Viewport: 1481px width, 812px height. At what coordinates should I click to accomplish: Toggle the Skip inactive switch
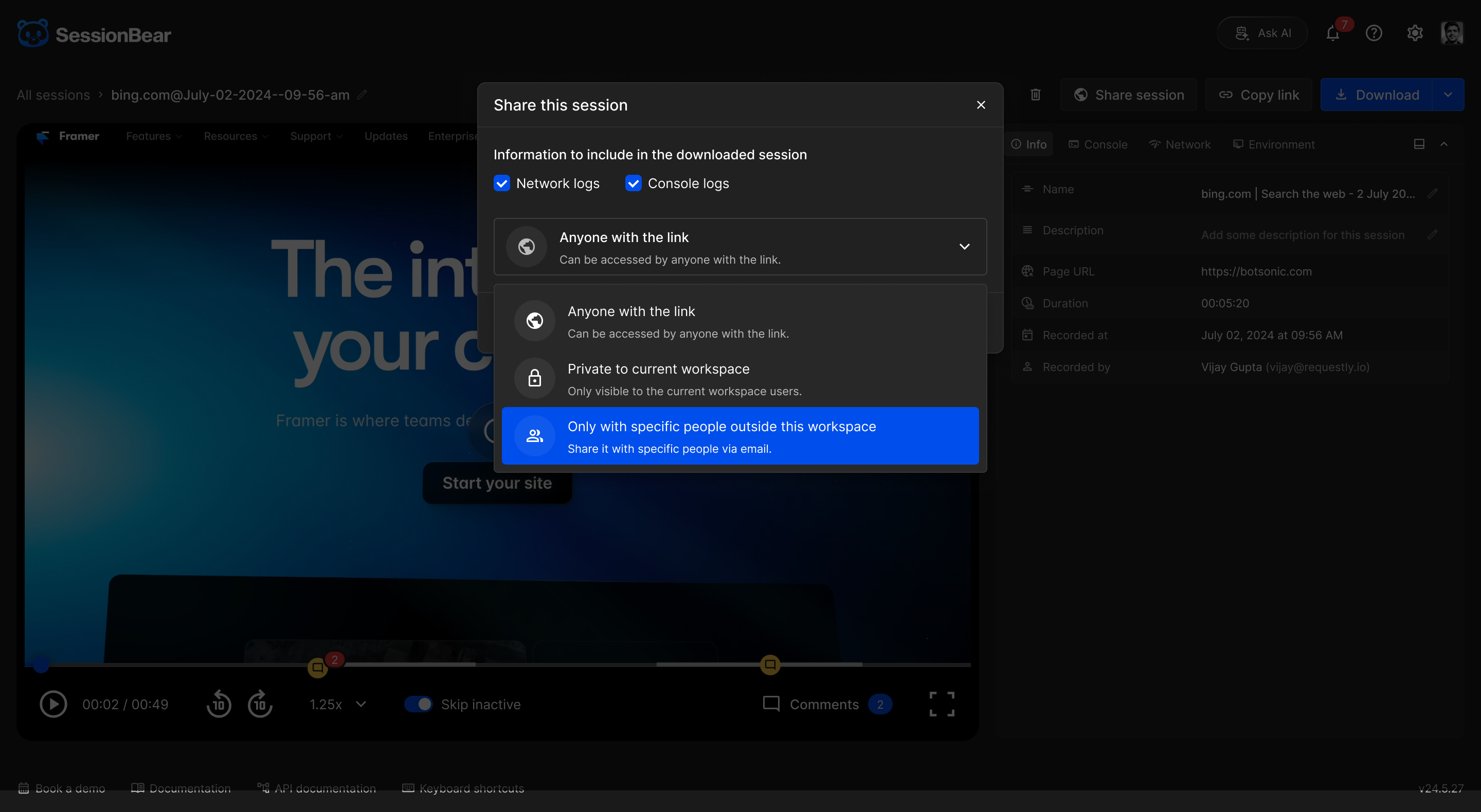pyautogui.click(x=418, y=704)
